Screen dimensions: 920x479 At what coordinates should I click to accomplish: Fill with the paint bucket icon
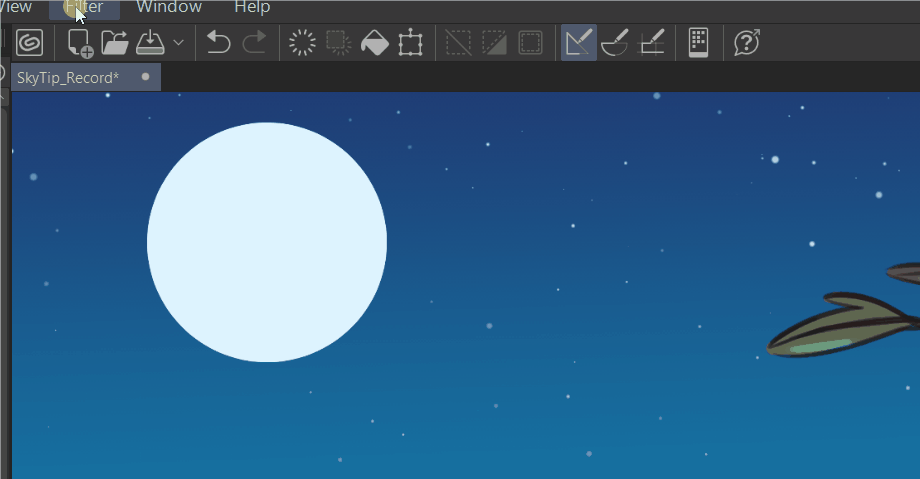[374, 43]
